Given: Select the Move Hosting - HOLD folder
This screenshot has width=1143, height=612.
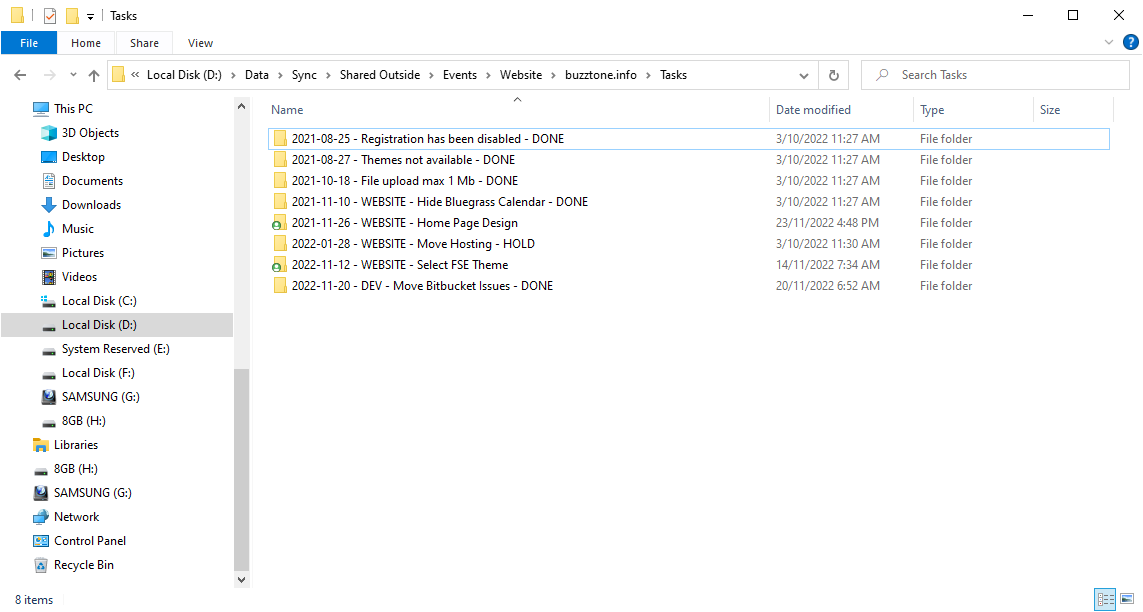Looking at the screenshot, I should [412, 244].
